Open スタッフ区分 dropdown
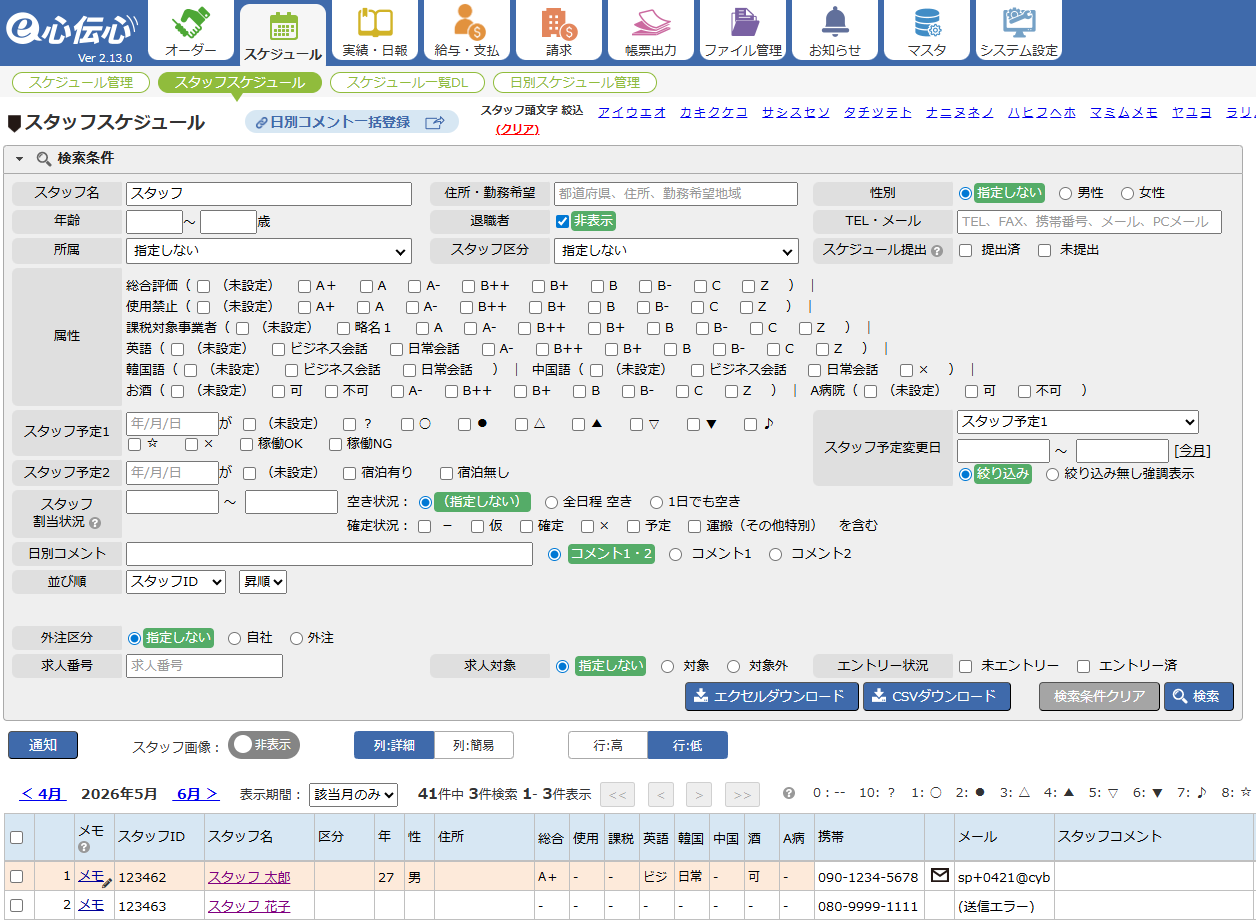 click(677, 250)
